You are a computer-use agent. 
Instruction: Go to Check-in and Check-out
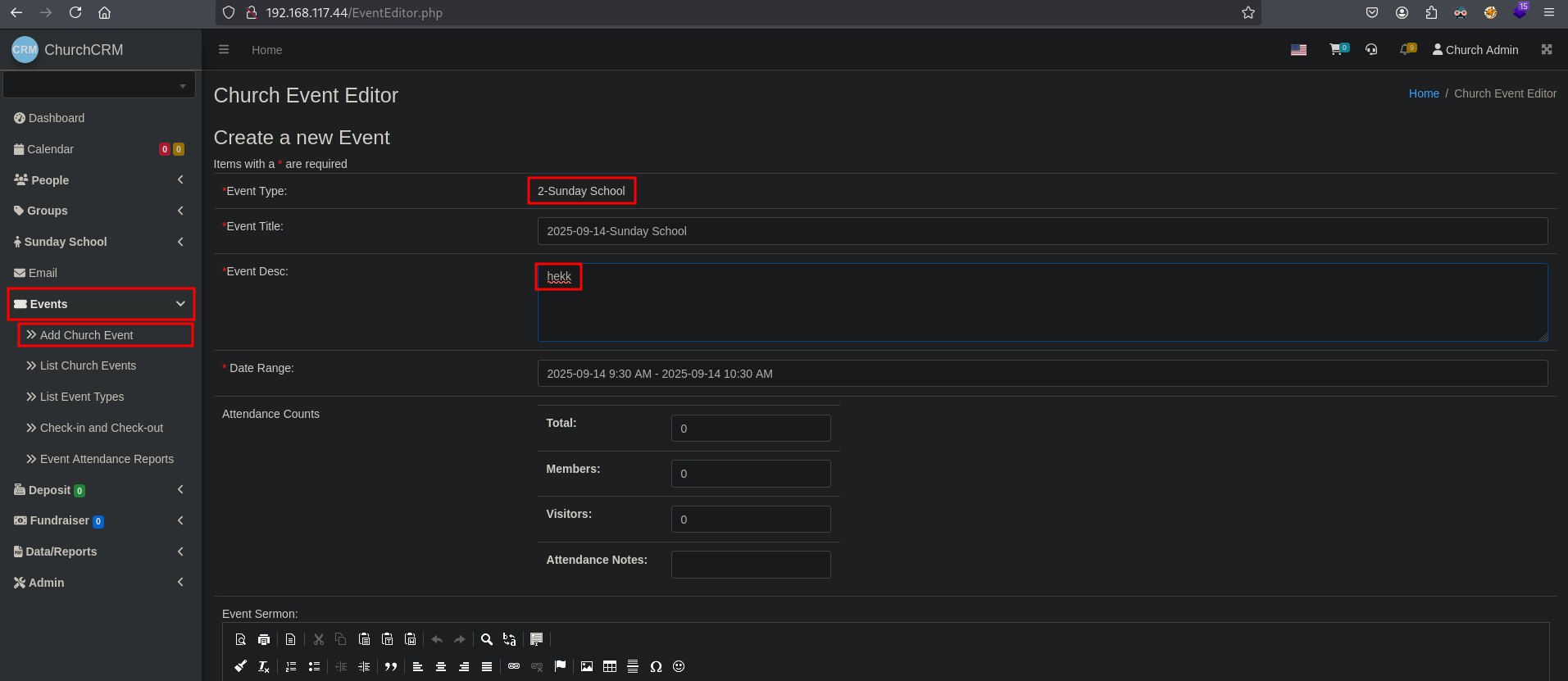tap(101, 428)
